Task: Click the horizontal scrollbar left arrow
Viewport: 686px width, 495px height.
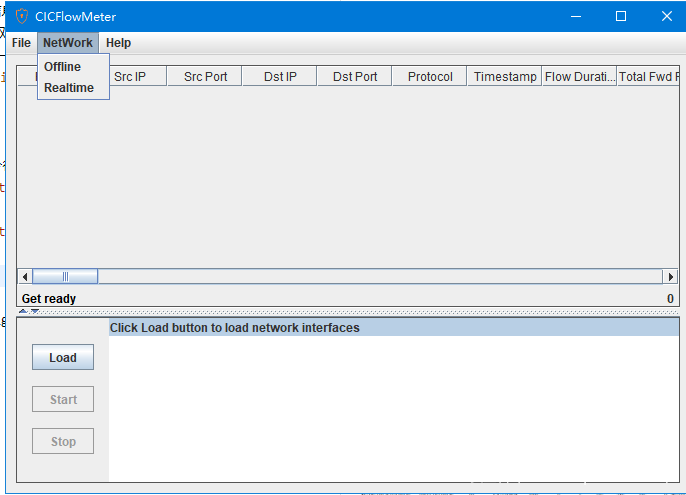Action: [26, 276]
